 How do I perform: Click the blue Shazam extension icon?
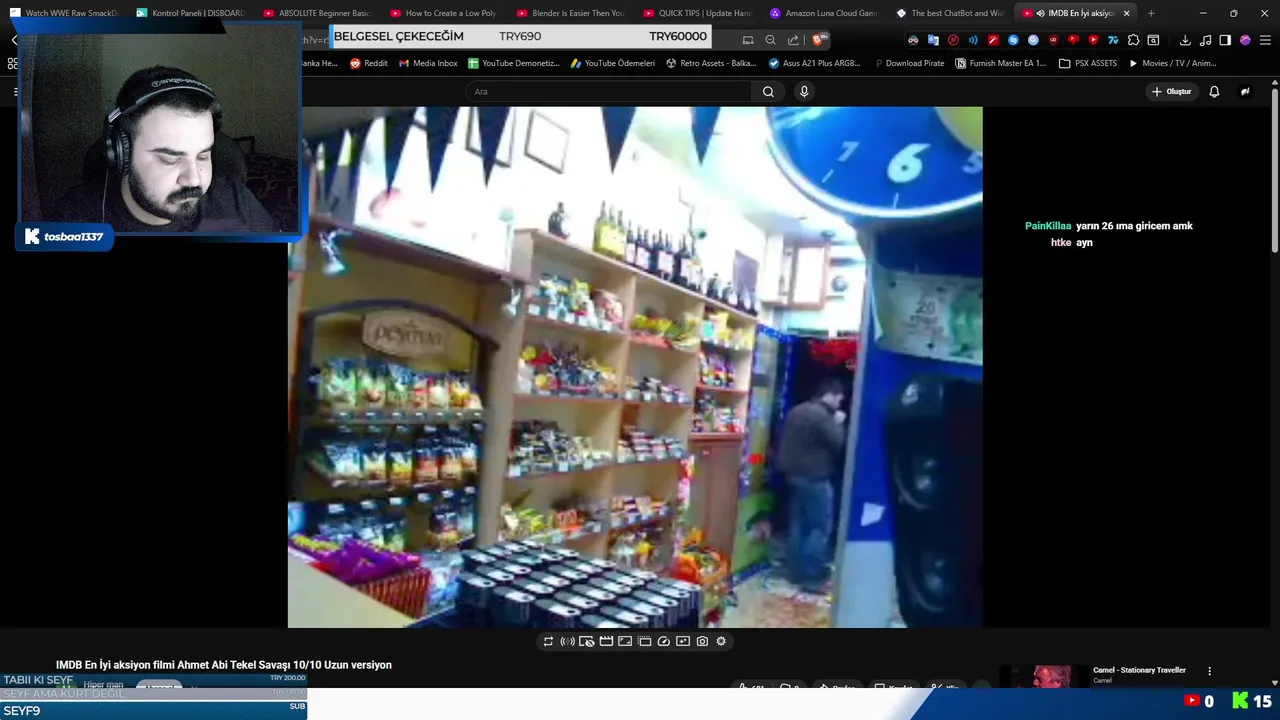tap(1013, 40)
